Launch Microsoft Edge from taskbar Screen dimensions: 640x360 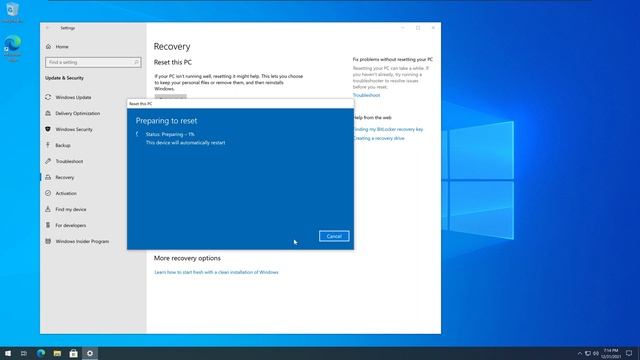point(41,353)
